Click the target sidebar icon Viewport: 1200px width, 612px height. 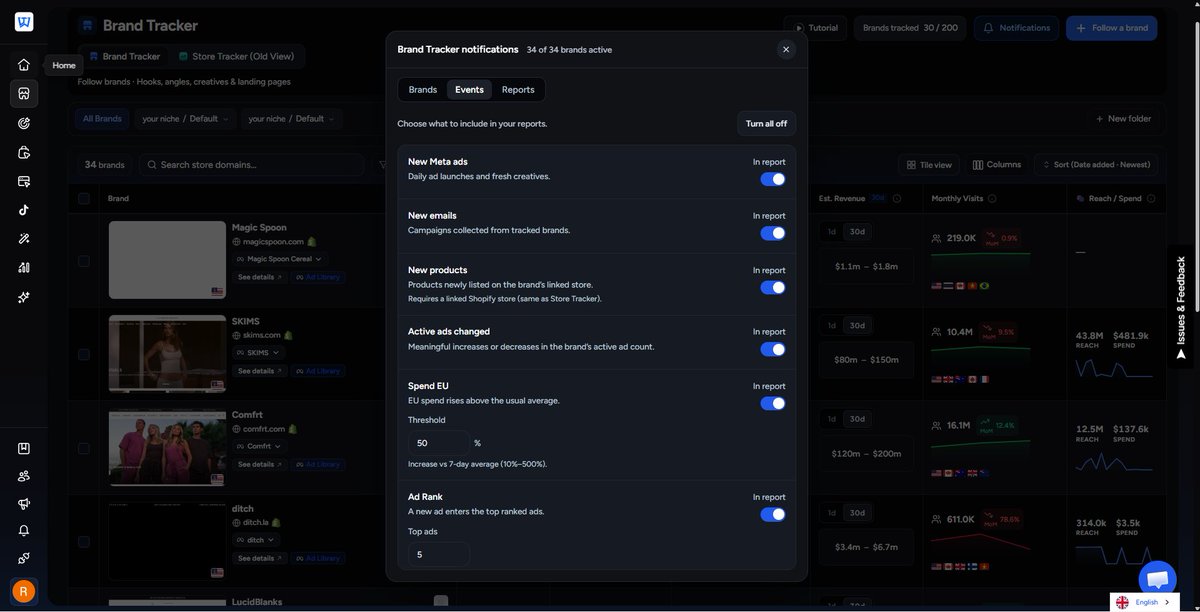click(23, 123)
